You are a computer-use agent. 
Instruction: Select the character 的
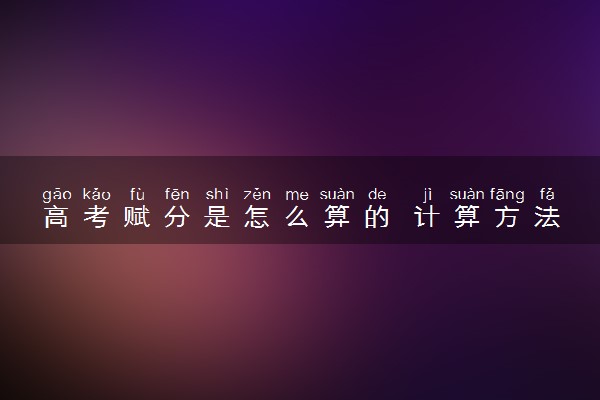377,217
